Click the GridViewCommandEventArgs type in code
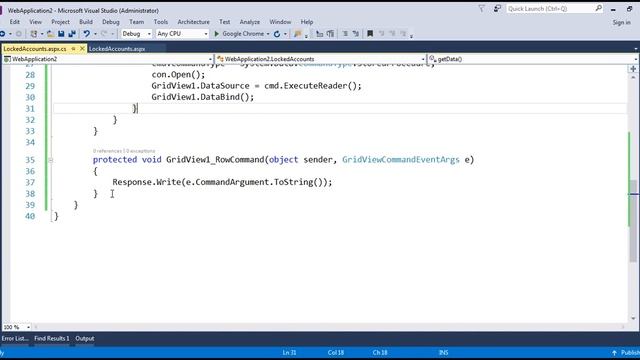Image resolution: width=640 pixels, height=360 pixels. (401, 160)
